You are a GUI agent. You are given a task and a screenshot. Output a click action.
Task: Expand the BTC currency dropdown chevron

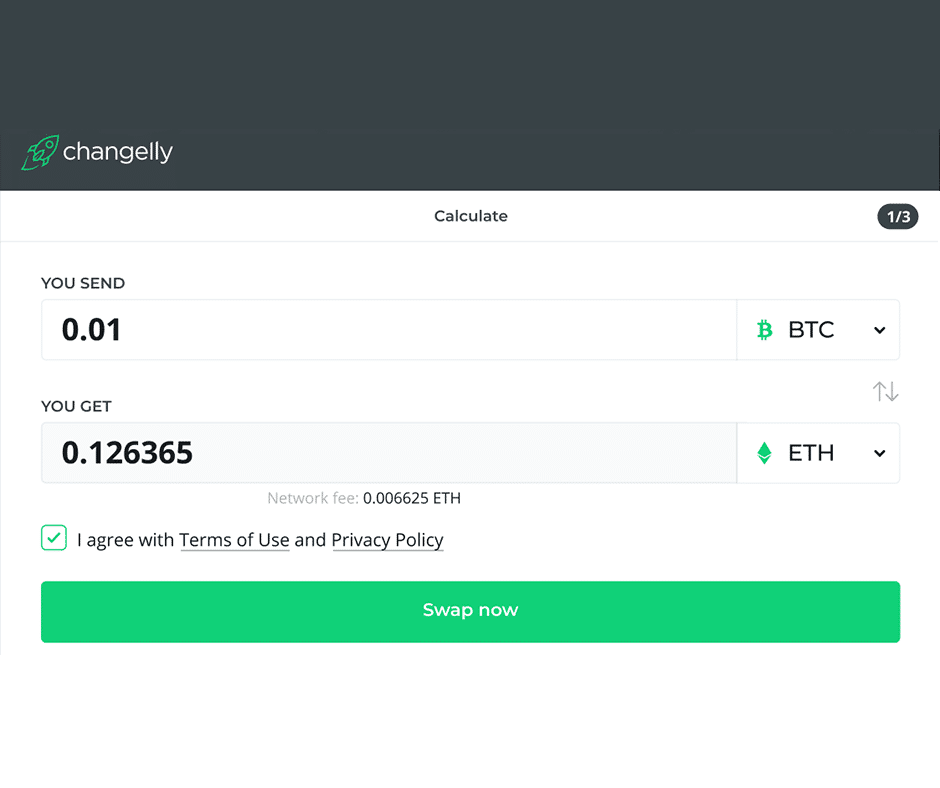tap(879, 330)
